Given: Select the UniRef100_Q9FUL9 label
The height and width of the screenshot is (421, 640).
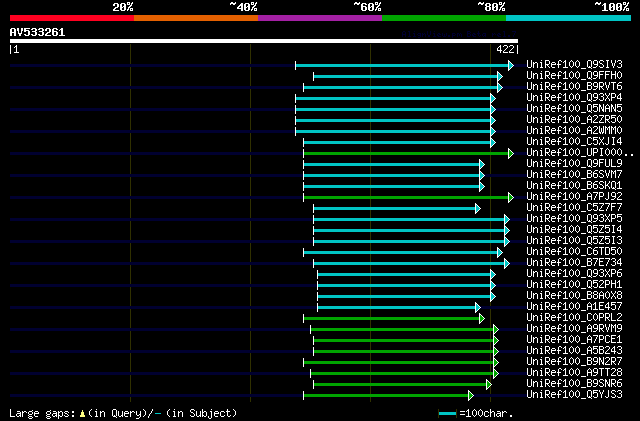Looking at the screenshot, I should [574, 164].
